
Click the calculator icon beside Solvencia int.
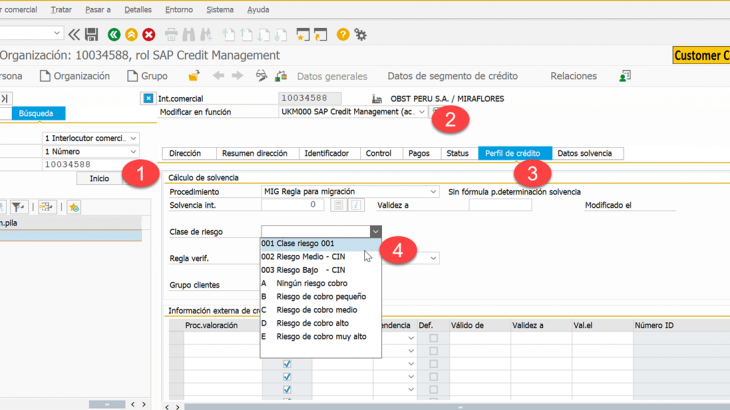pyautogui.click(x=338, y=205)
